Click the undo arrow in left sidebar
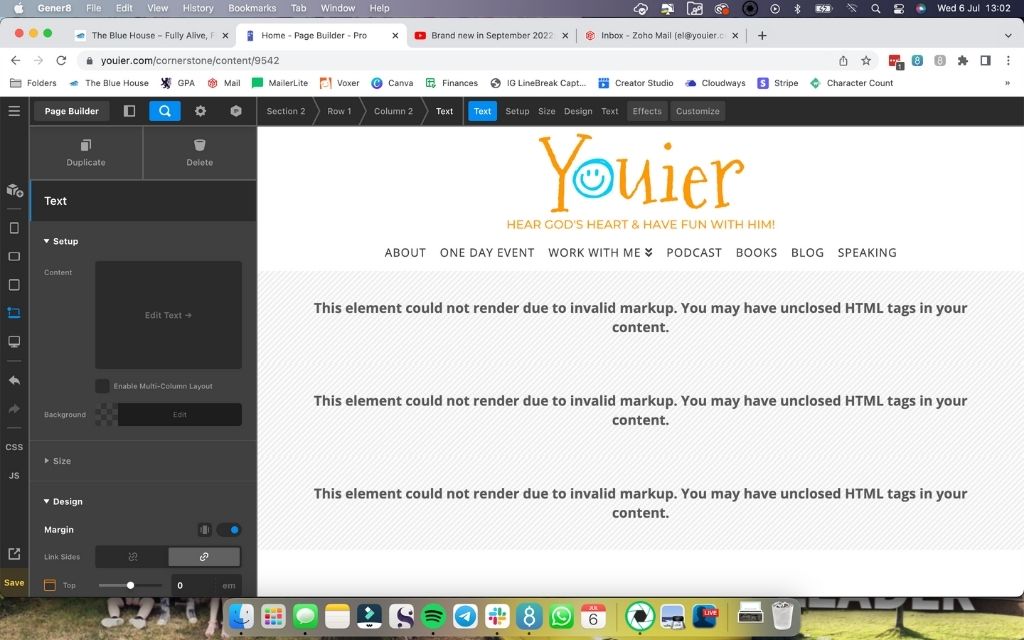The image size is (1024, 640). 14,381
